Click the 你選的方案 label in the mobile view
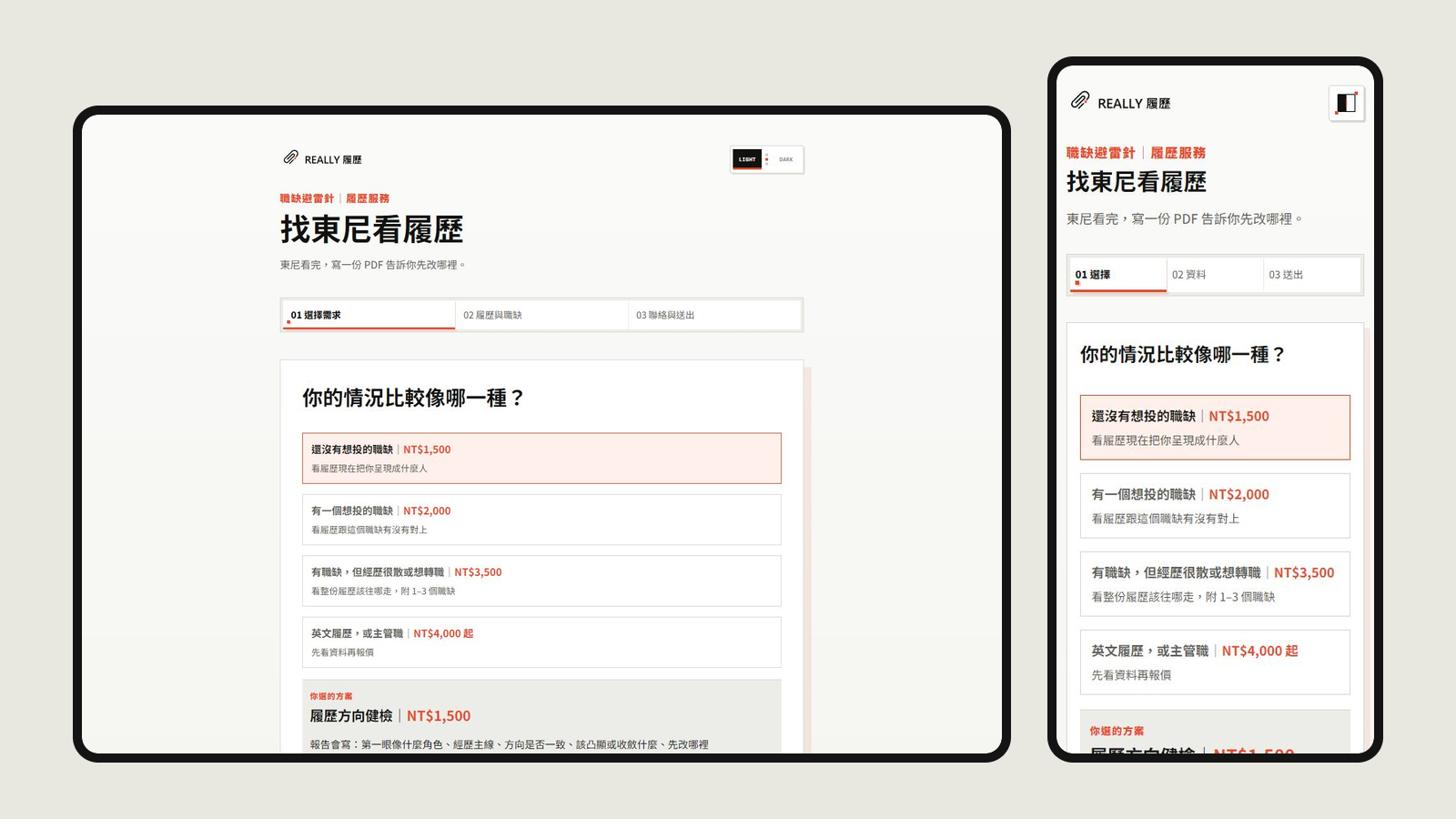1456x819 pixels. (x=1117, y=731)
